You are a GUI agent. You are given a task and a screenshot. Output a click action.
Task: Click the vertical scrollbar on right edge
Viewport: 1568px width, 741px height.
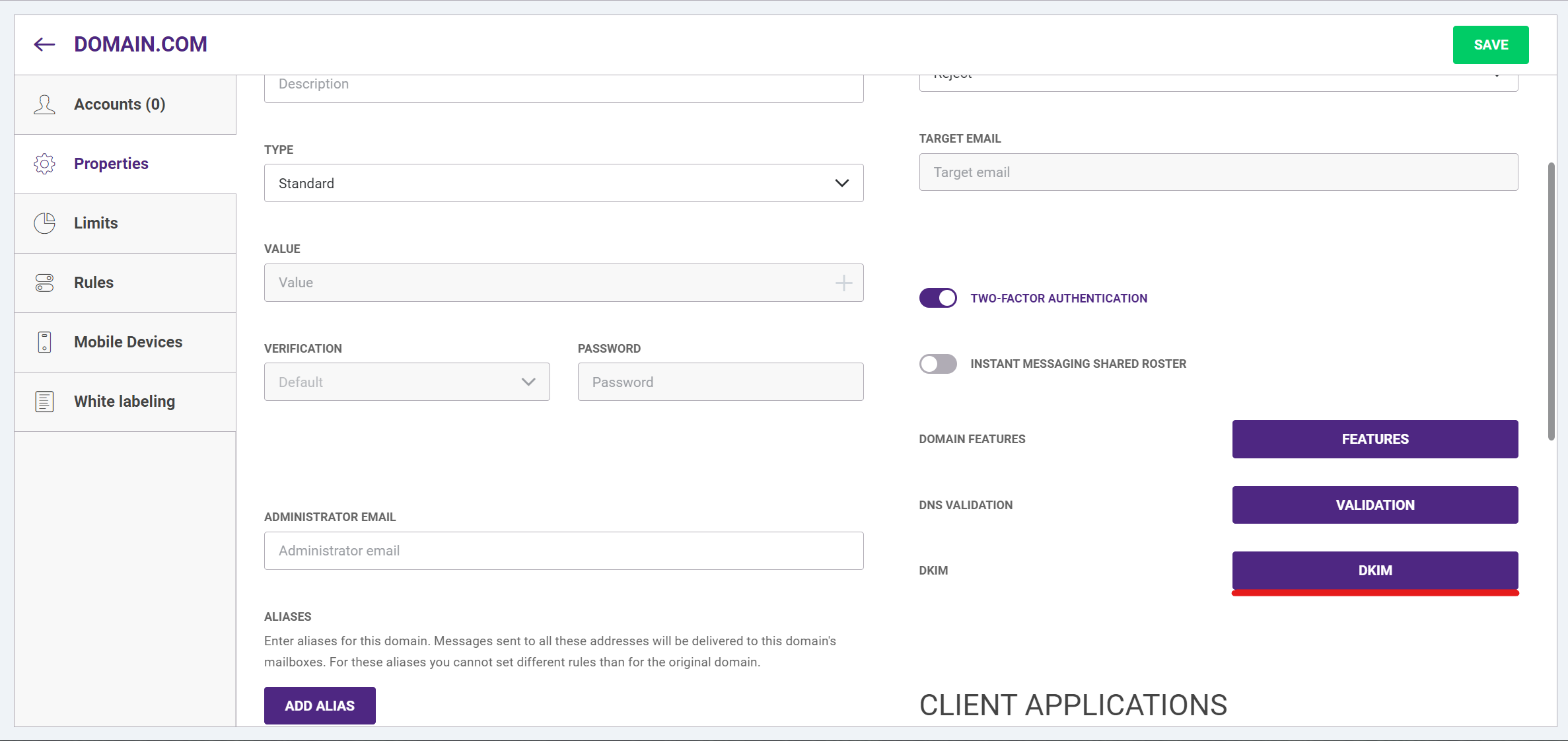point(1551,300)
